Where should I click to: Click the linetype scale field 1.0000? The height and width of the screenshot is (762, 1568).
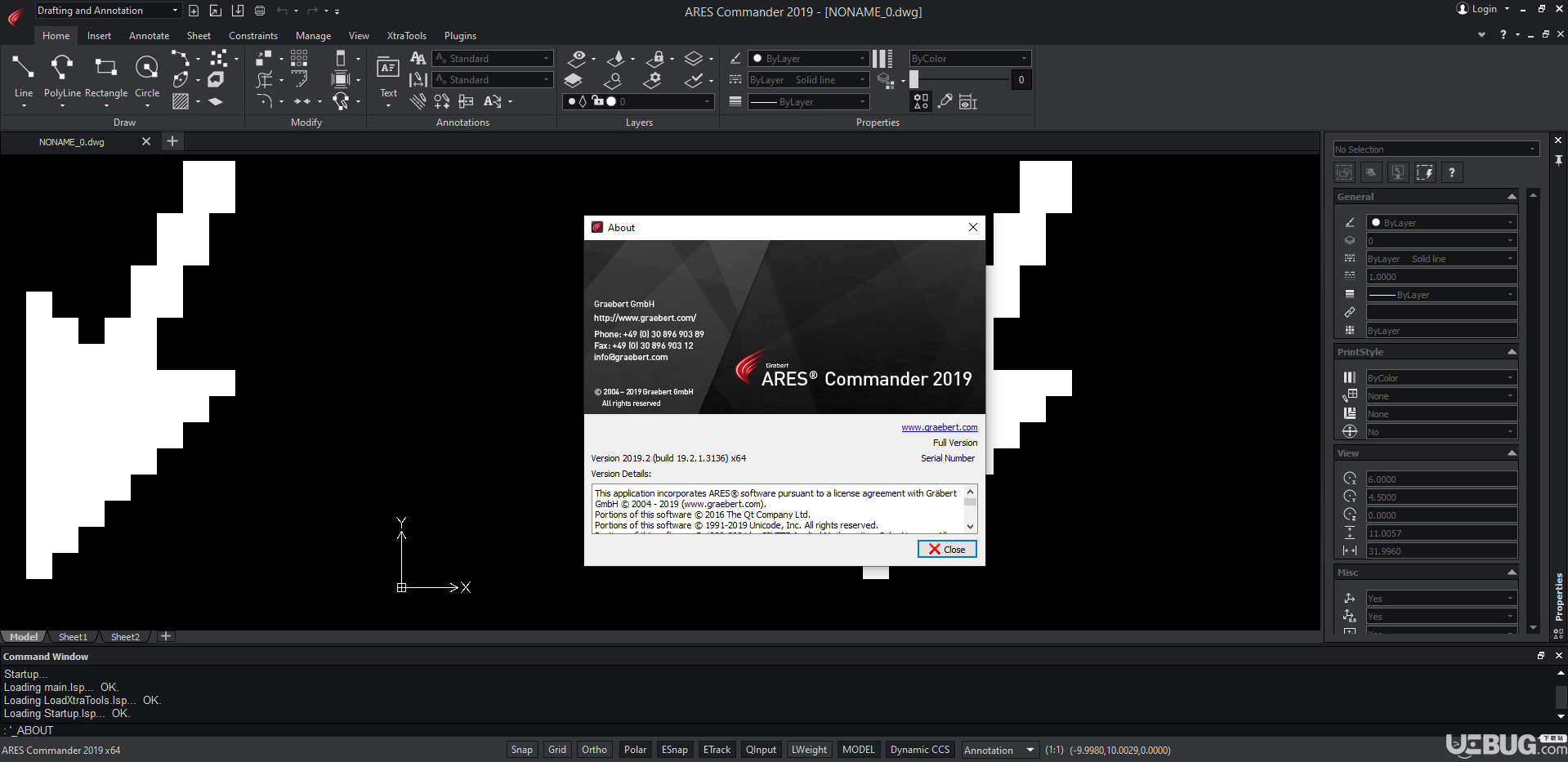(1441, 277)
